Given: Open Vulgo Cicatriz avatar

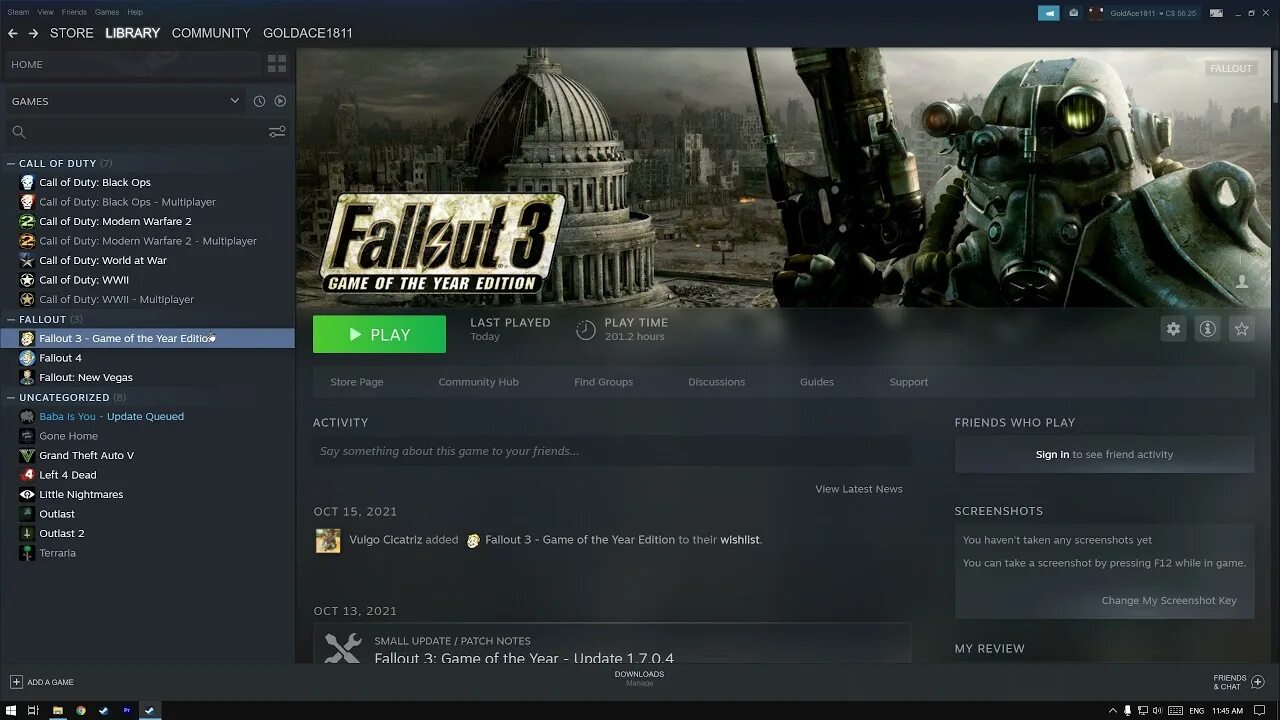Looking at the screenshot, I should click(328, 540).
